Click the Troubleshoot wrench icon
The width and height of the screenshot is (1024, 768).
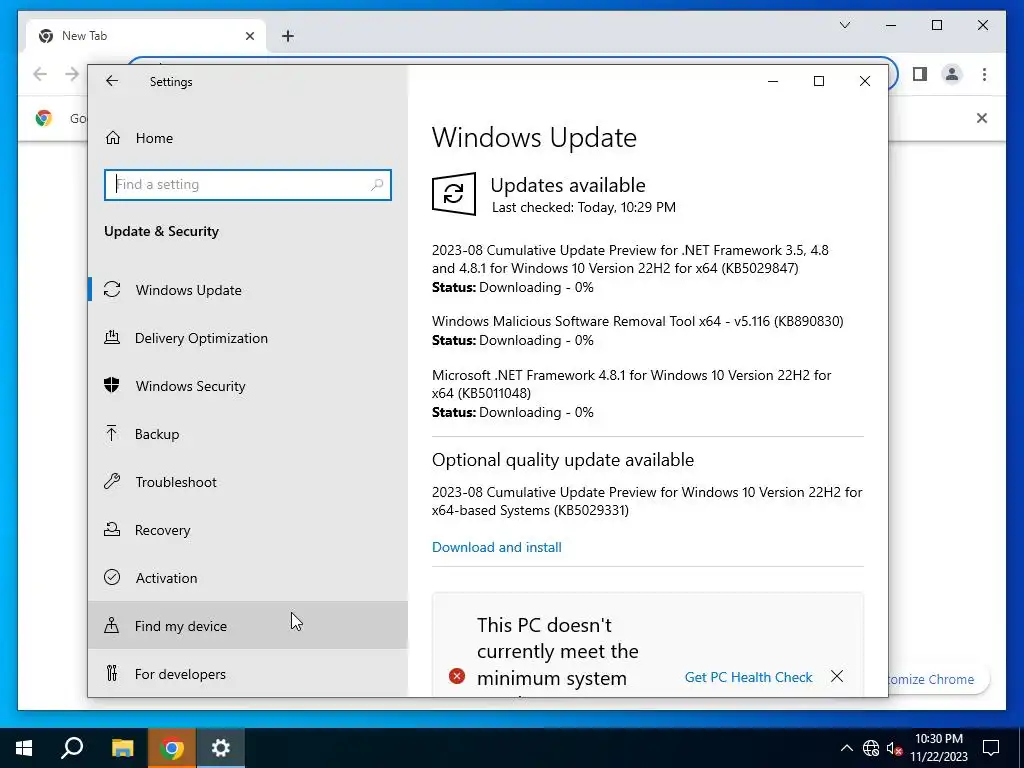(112, 482)
